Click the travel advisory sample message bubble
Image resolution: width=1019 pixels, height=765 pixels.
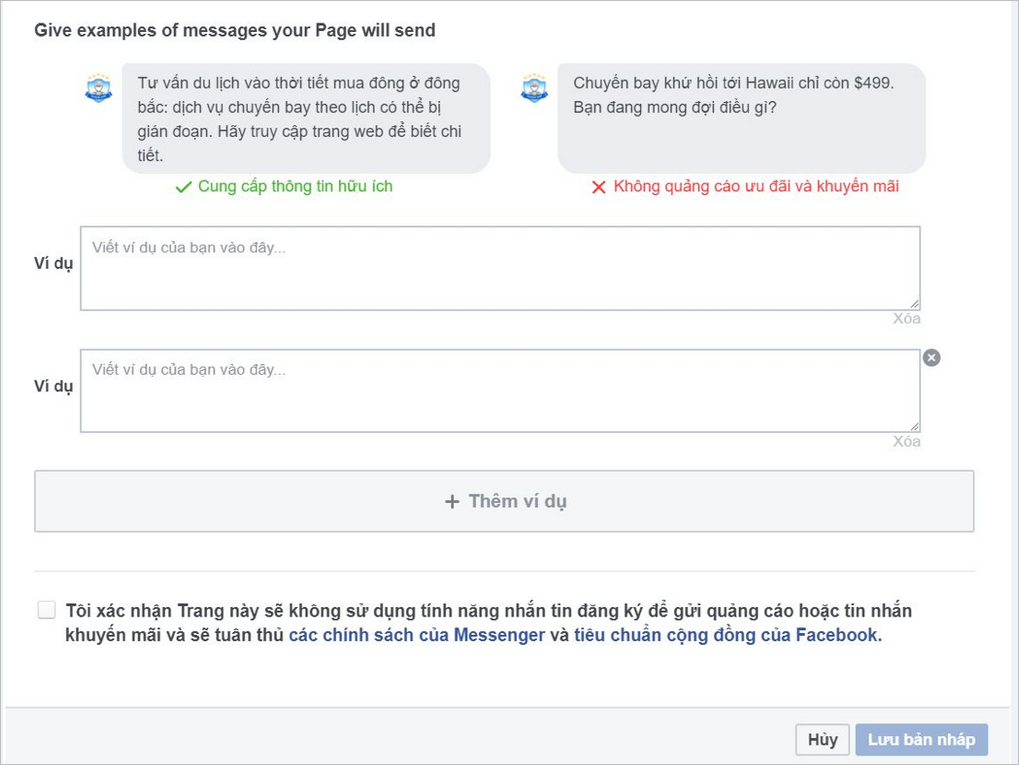pyautogui.click(x=306, y=118)
